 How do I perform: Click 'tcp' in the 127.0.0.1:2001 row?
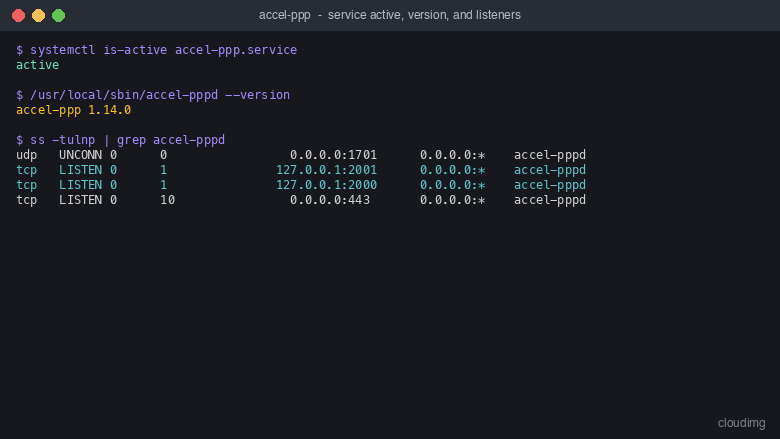pyautogui.click(x=26, y=170)
